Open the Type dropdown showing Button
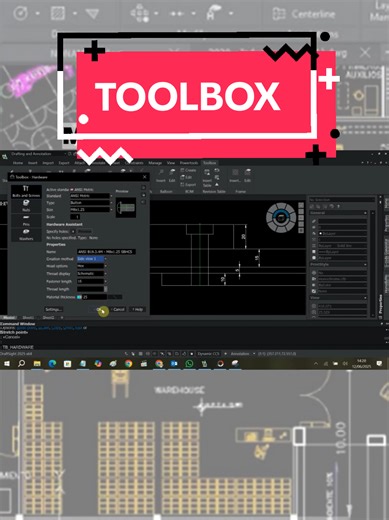389x520 pixels. coord(91,203)
